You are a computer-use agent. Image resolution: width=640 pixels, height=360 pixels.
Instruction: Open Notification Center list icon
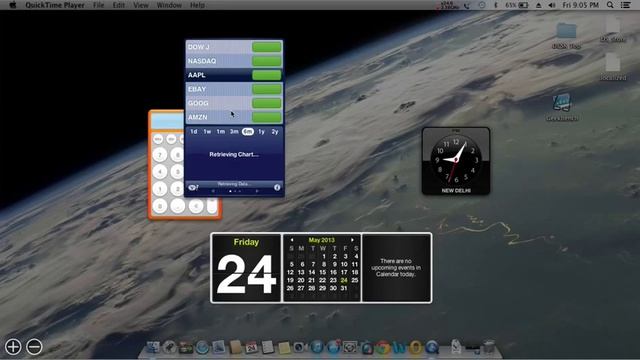point(625,5)
